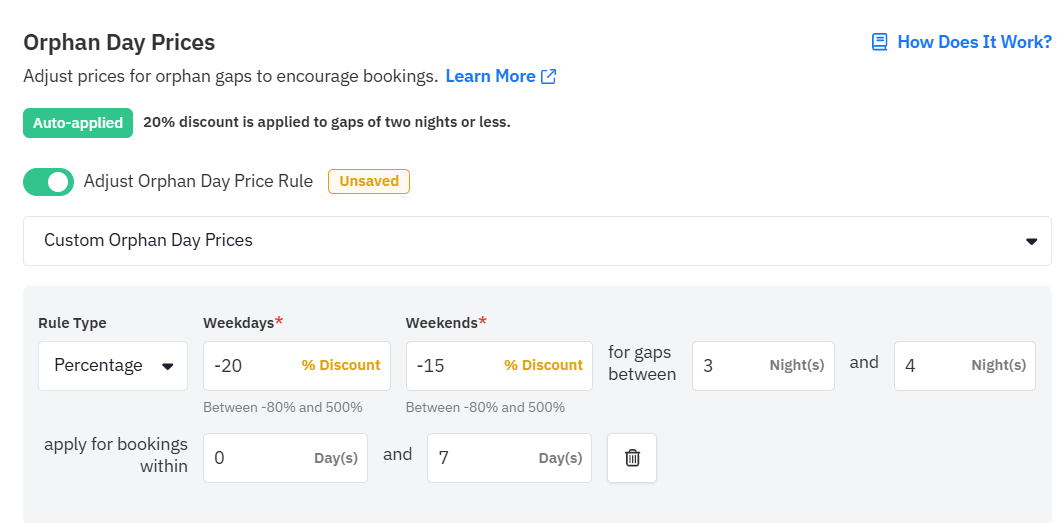Viewport: 1063px width, 523px height.
Task: Toggle Adjust Orphan Day Price Rule switch
Action: (48, 182)
